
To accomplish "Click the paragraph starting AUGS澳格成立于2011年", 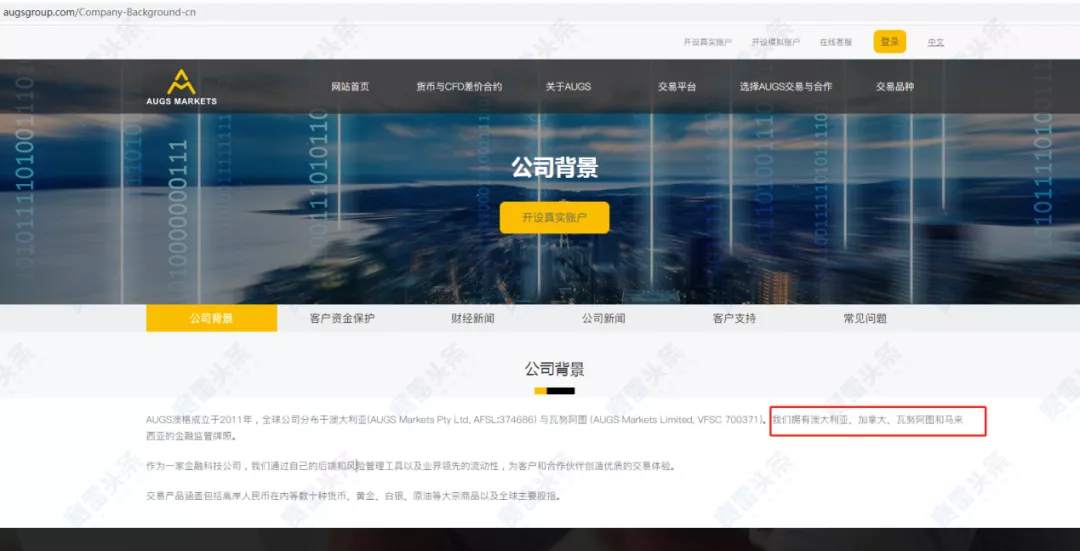I will pos(554,427).
